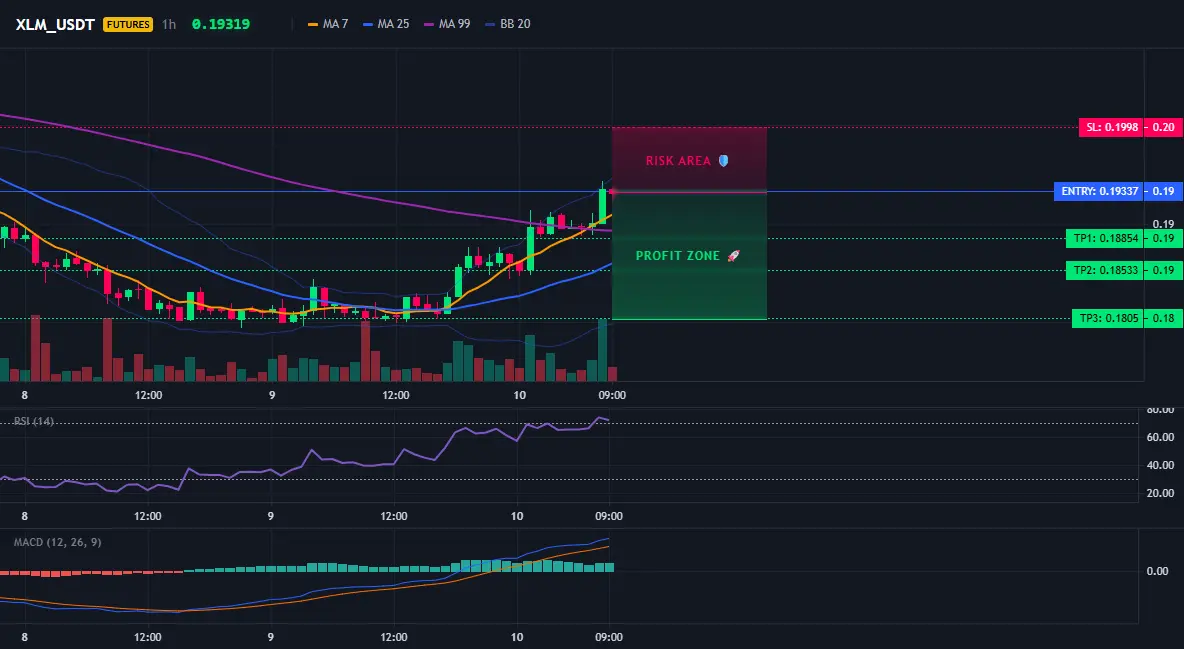
Task: Click the 0.20 price tag beside SL
Action: tap(1163, 127)
